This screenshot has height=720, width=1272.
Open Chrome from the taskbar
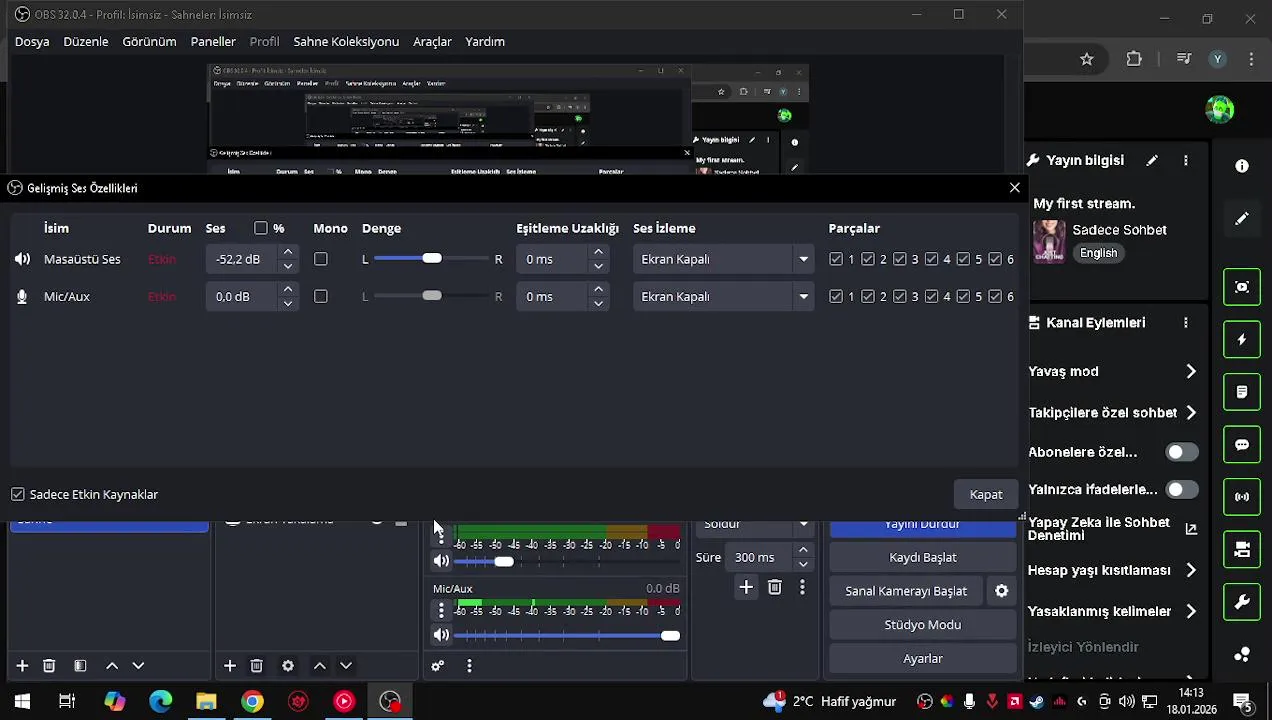coord(252,702)
